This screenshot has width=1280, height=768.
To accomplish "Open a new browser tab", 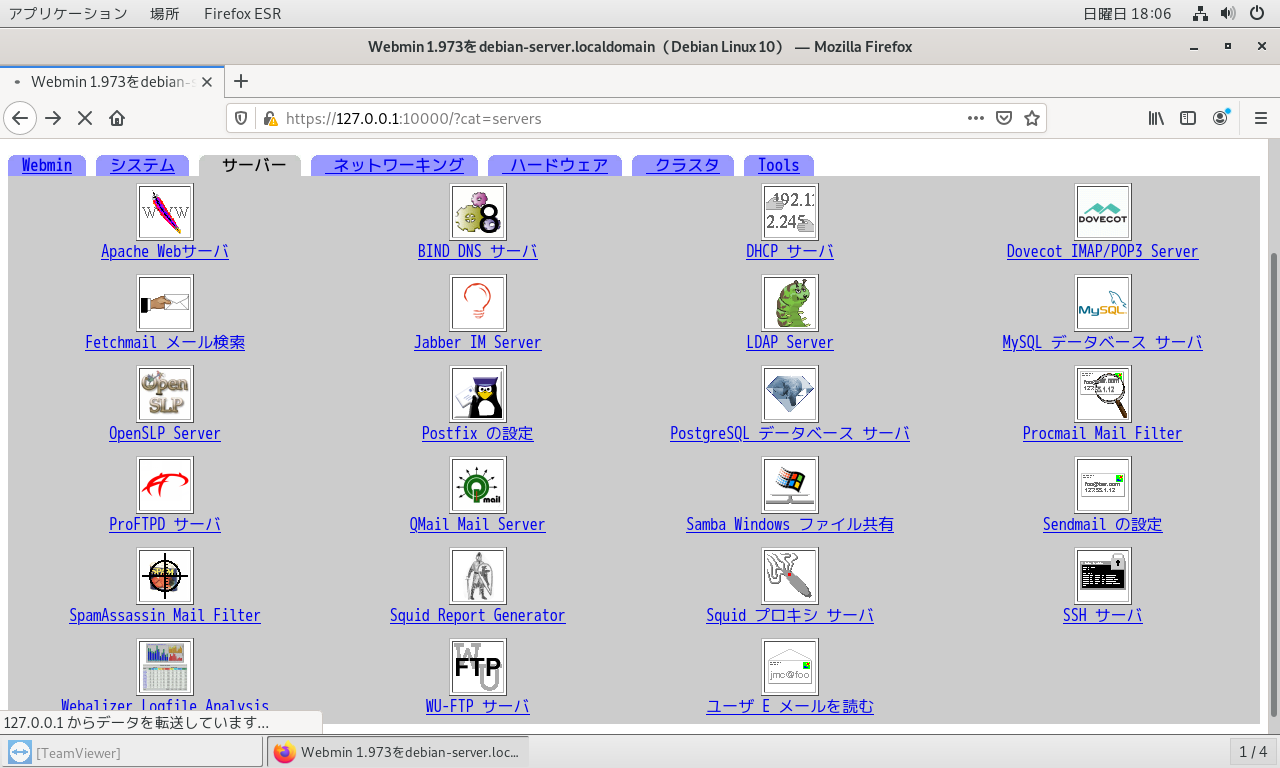I will point(240,81).
